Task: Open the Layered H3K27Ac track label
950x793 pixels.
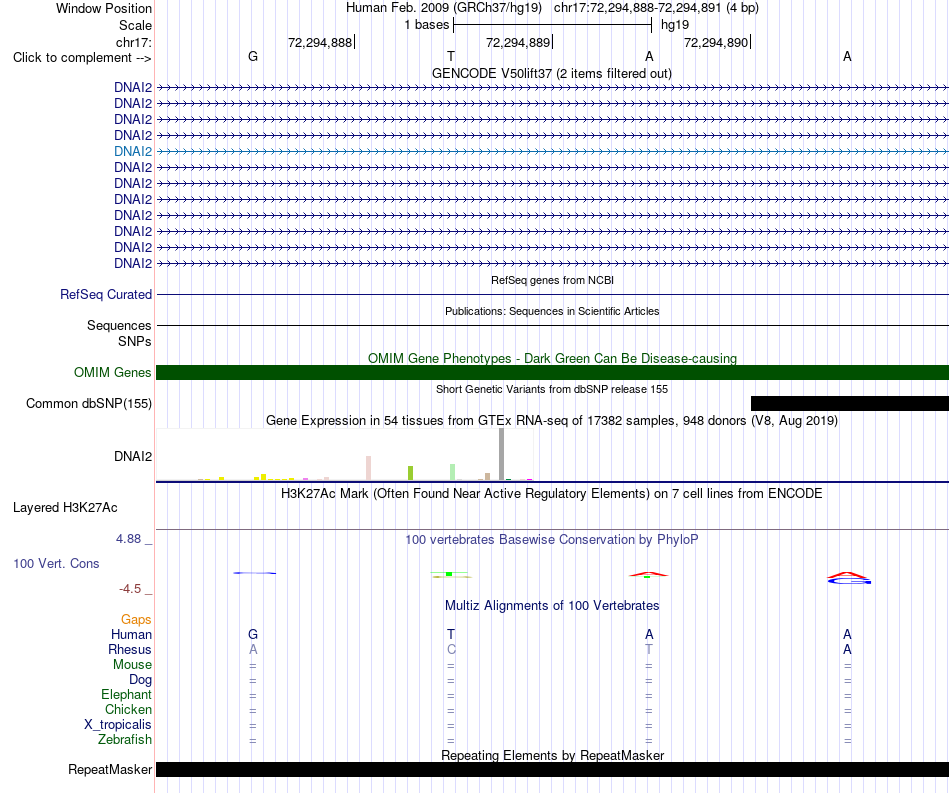Action: (65, 508)
